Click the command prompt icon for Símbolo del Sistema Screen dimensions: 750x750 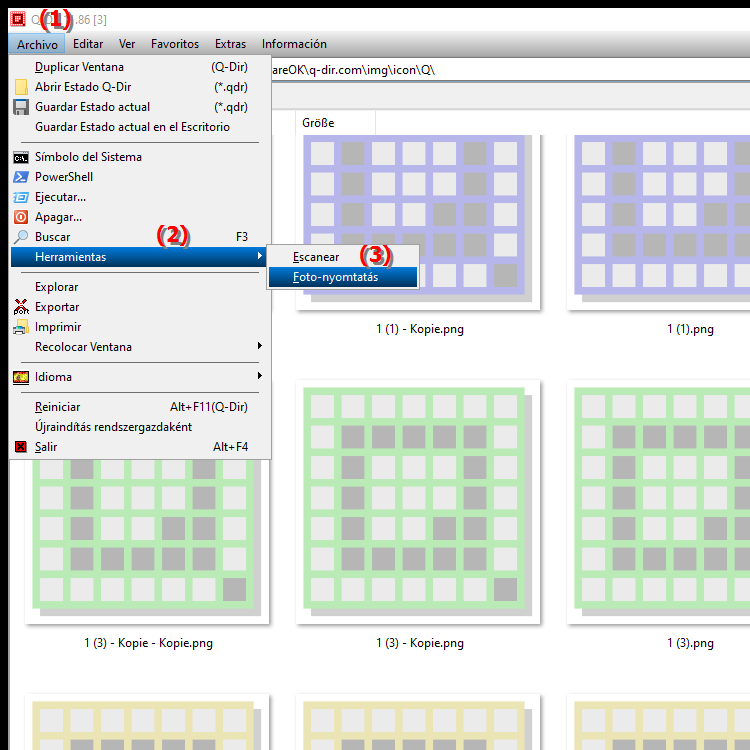[21, 157]
